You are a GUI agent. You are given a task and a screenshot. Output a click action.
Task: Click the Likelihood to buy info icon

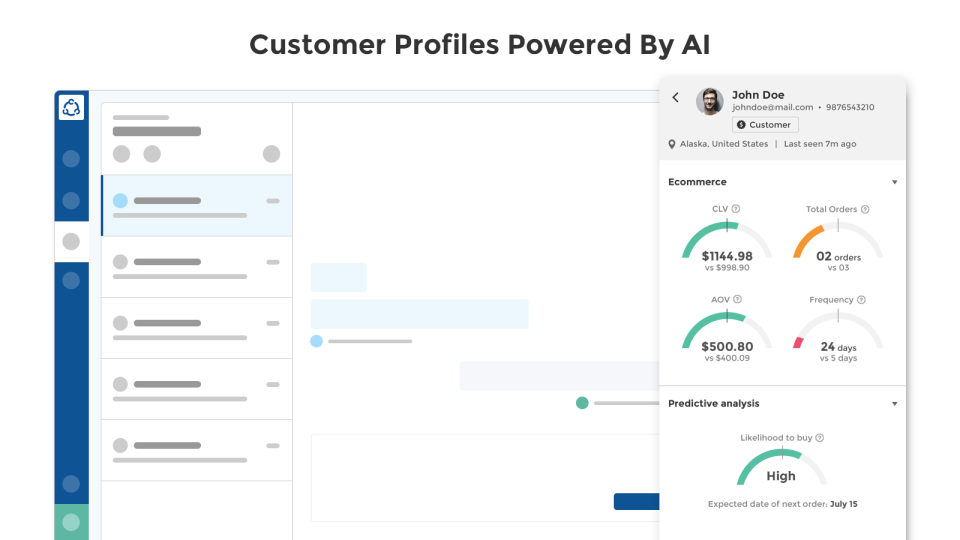pyautogui.click(x=820, y=438)
